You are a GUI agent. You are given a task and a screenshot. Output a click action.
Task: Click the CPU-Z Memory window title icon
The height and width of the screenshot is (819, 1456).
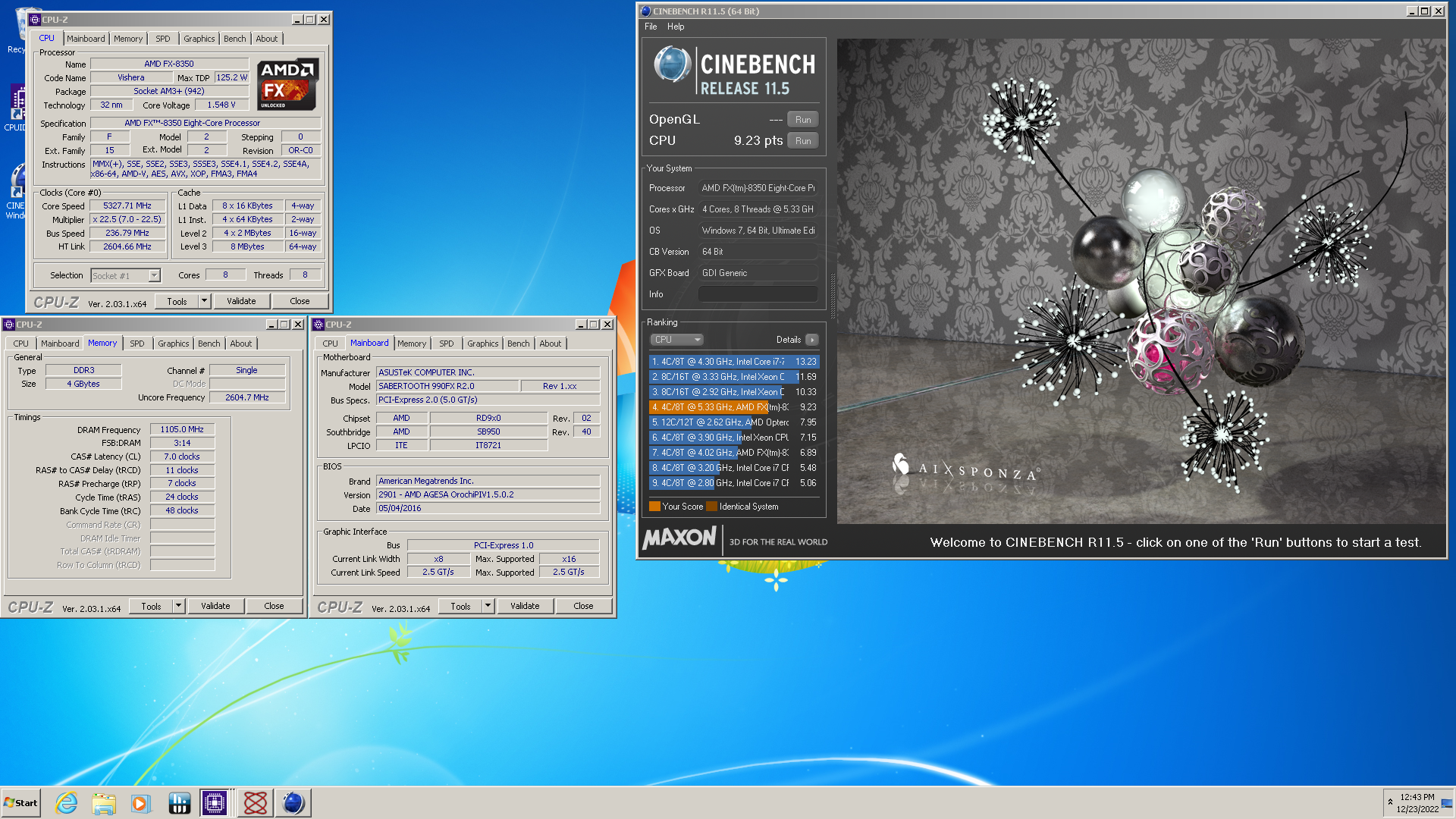point(9,325)
